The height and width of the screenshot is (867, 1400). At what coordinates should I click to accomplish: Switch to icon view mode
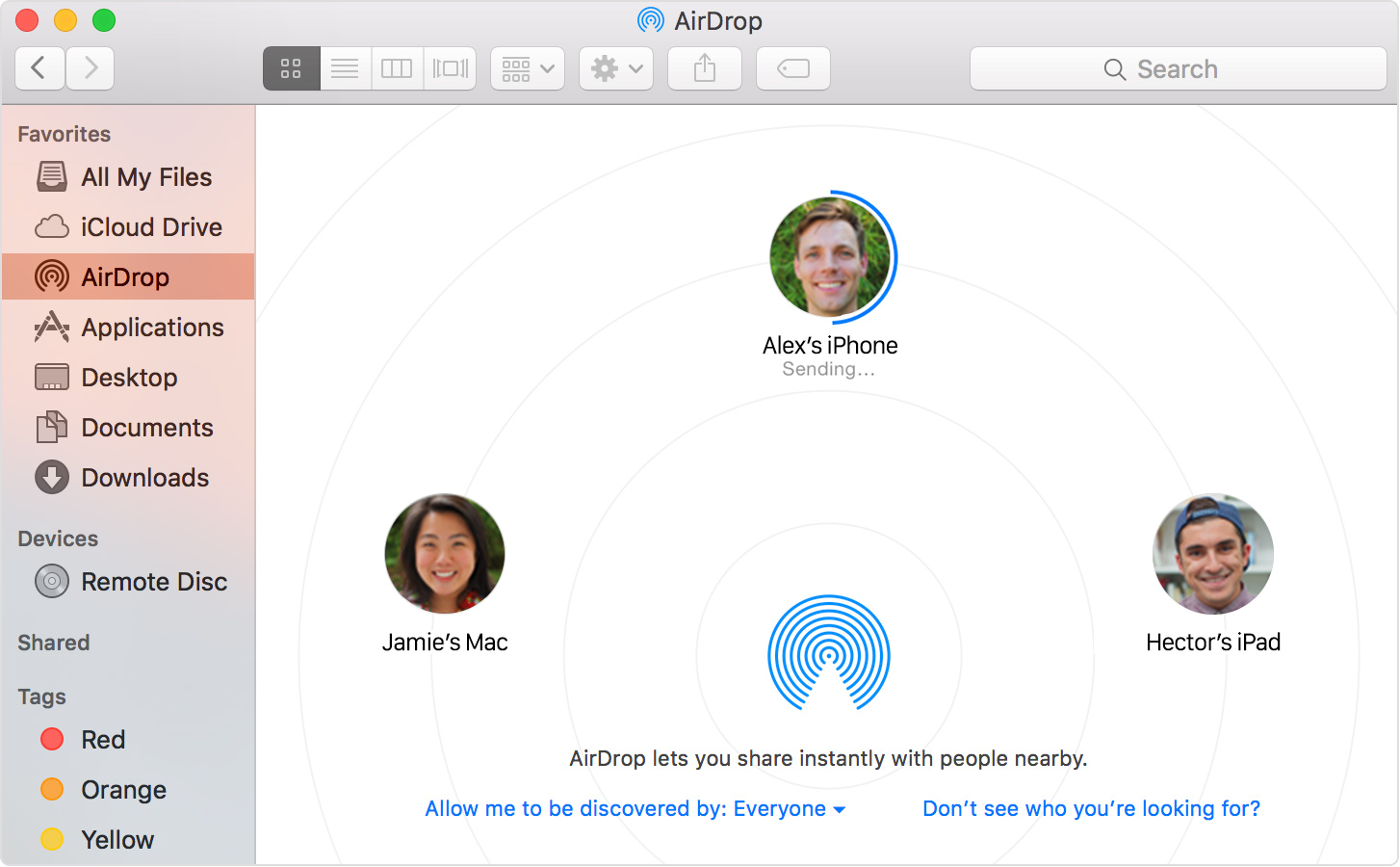click(x=291, y=68)
